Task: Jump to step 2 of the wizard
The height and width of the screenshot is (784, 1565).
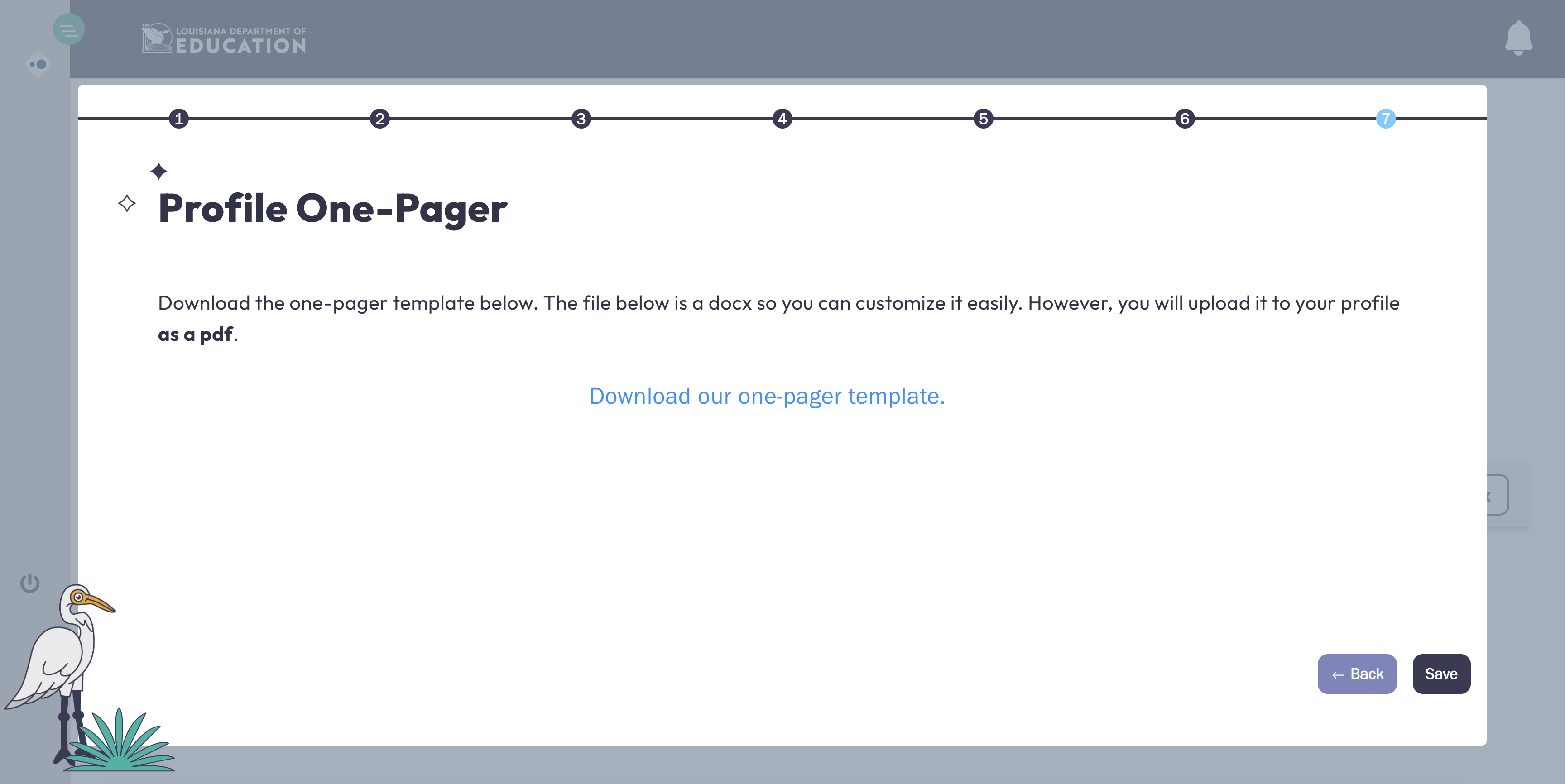Action: coord(380,119)
